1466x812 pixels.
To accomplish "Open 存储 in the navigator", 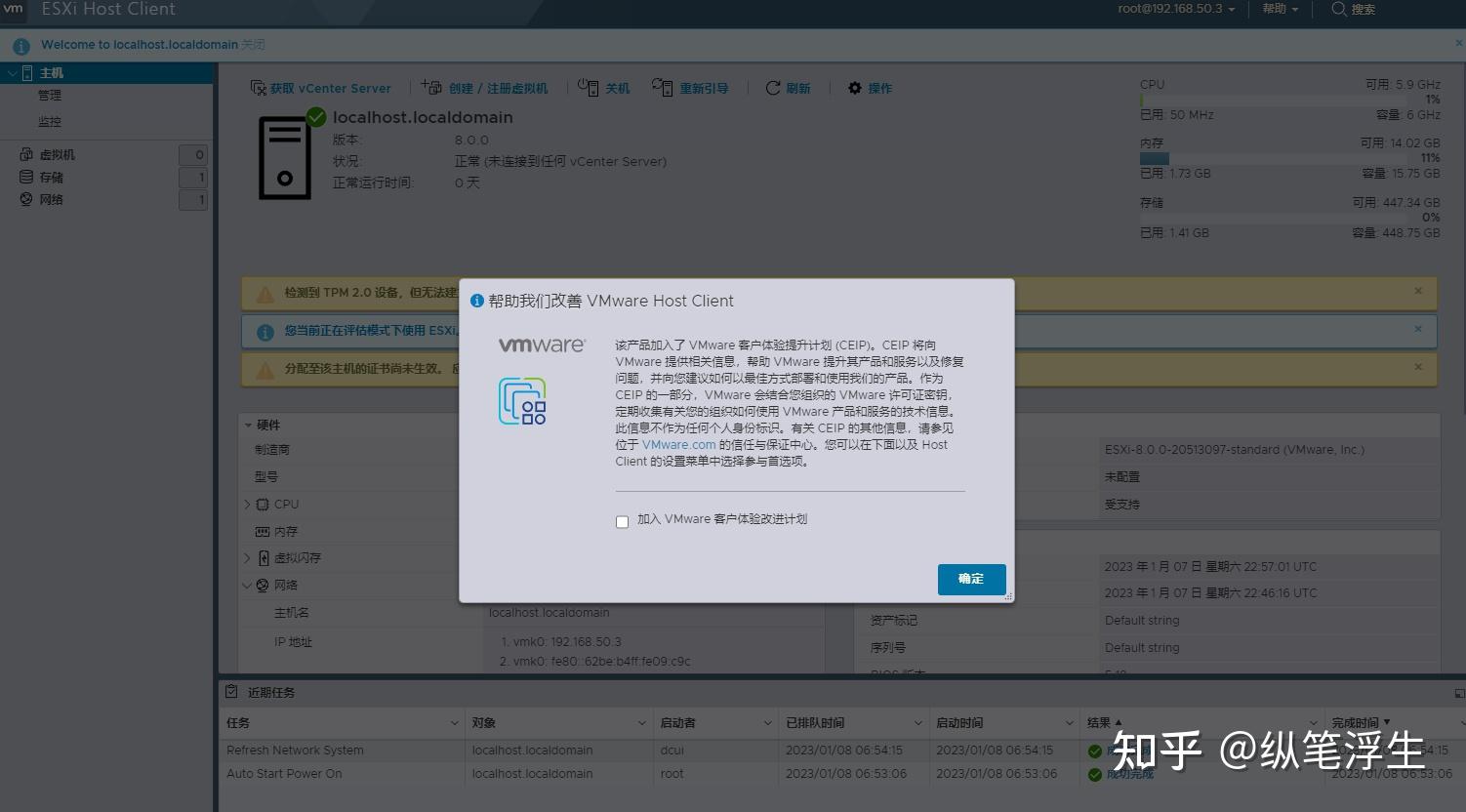I will 51,178.
